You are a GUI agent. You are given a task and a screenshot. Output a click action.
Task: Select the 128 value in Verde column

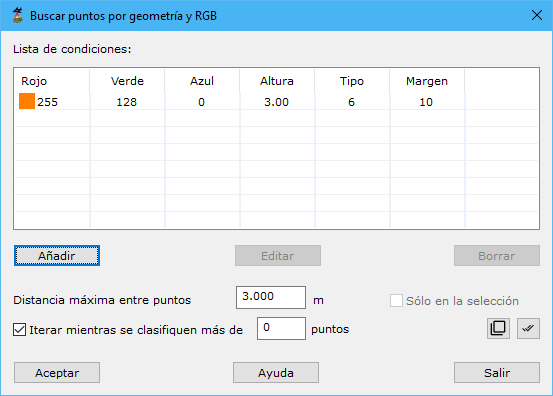[127, 102]
